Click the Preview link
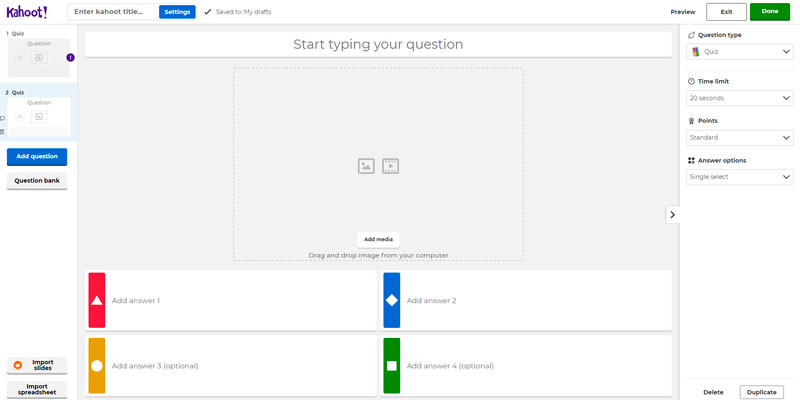Viewport: 800px width, 400px height. (x=683, y=12)
